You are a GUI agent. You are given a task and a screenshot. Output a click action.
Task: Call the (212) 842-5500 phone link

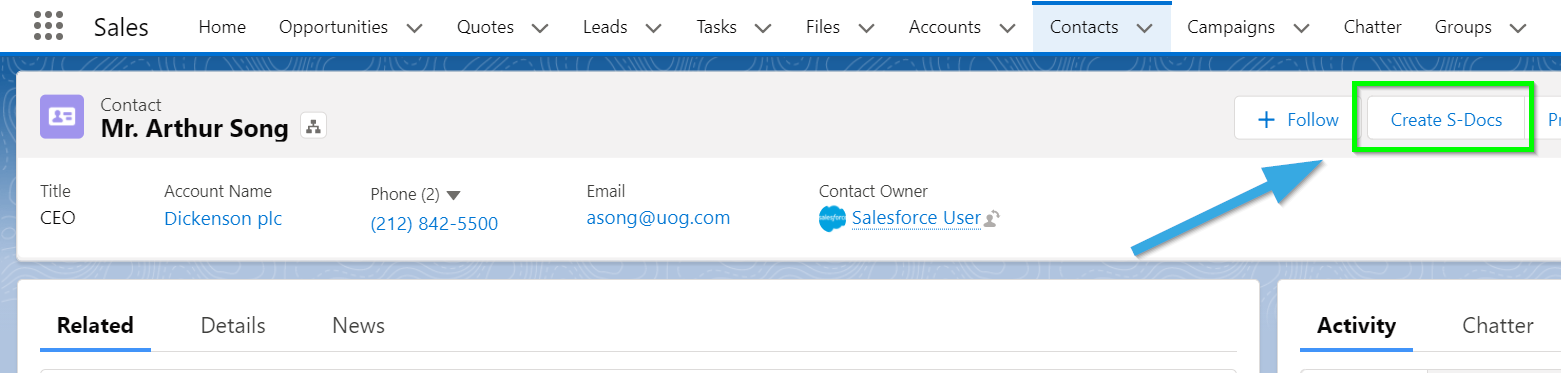tap(434, 223)
